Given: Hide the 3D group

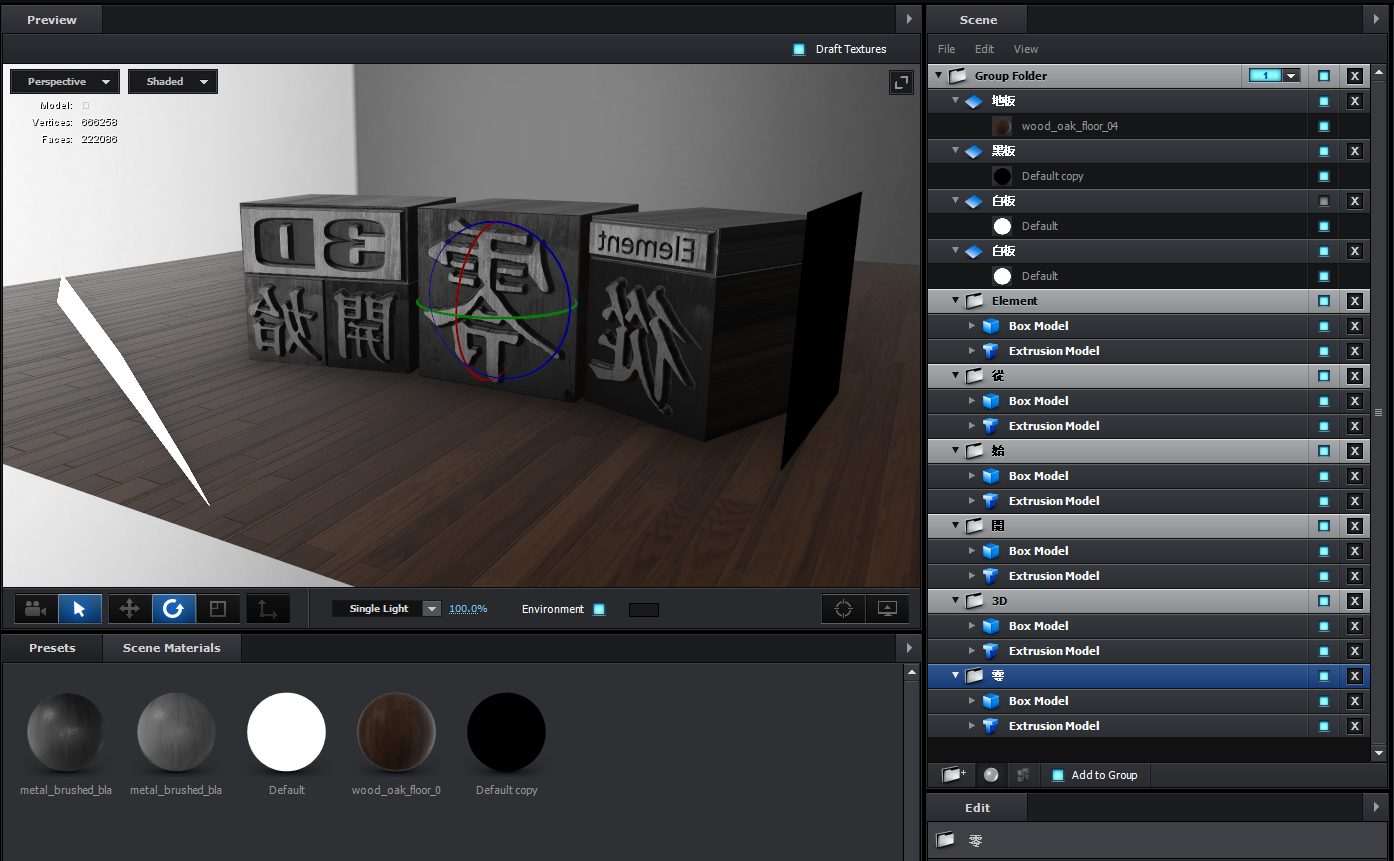Looking at the screenshot, I should (1324, 601).
